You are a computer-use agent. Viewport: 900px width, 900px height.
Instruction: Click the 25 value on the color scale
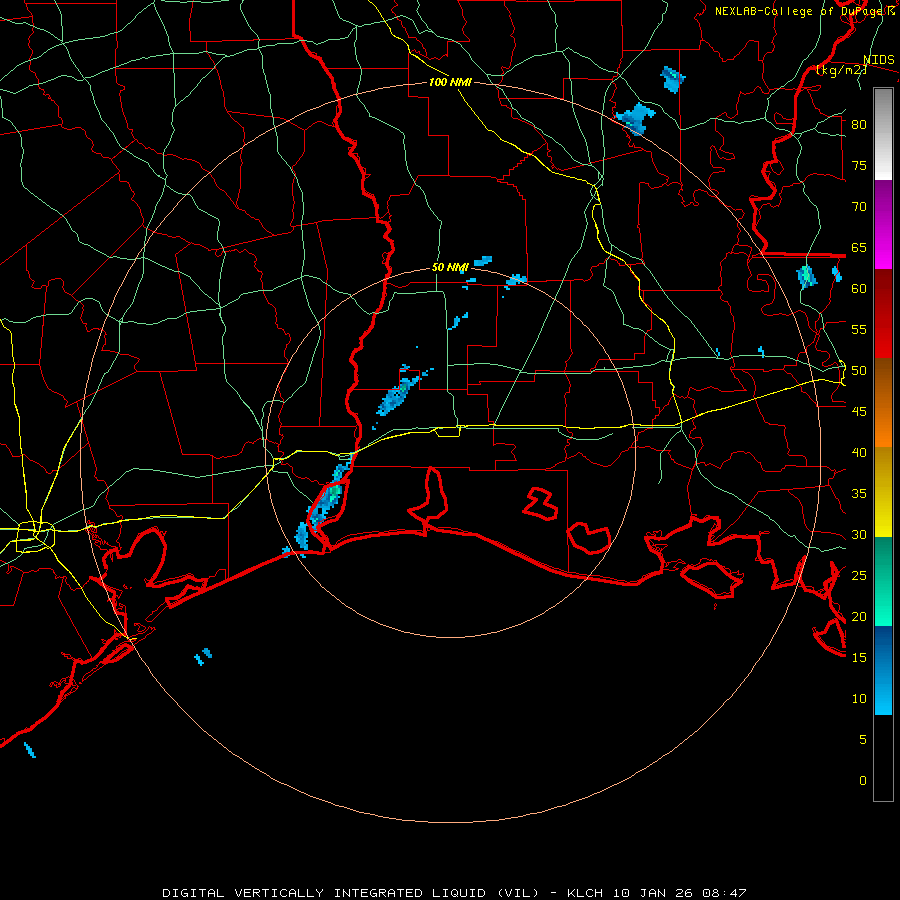coord(859,576)
